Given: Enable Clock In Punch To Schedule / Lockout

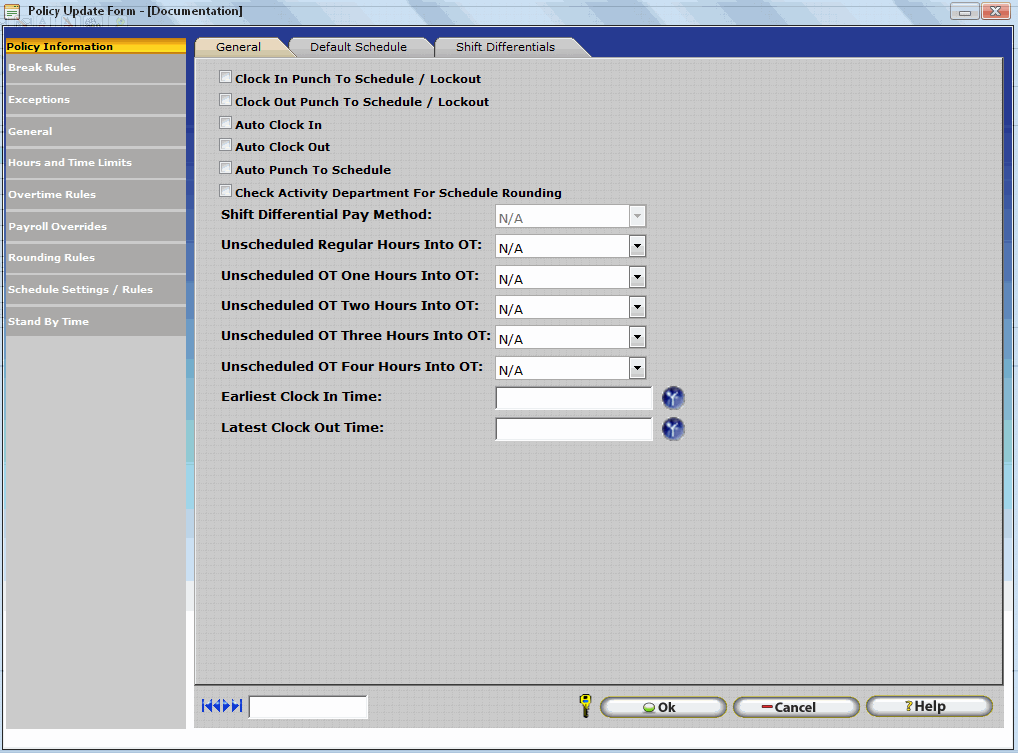Looking at the screenshot, I should (x=226, y=77).
